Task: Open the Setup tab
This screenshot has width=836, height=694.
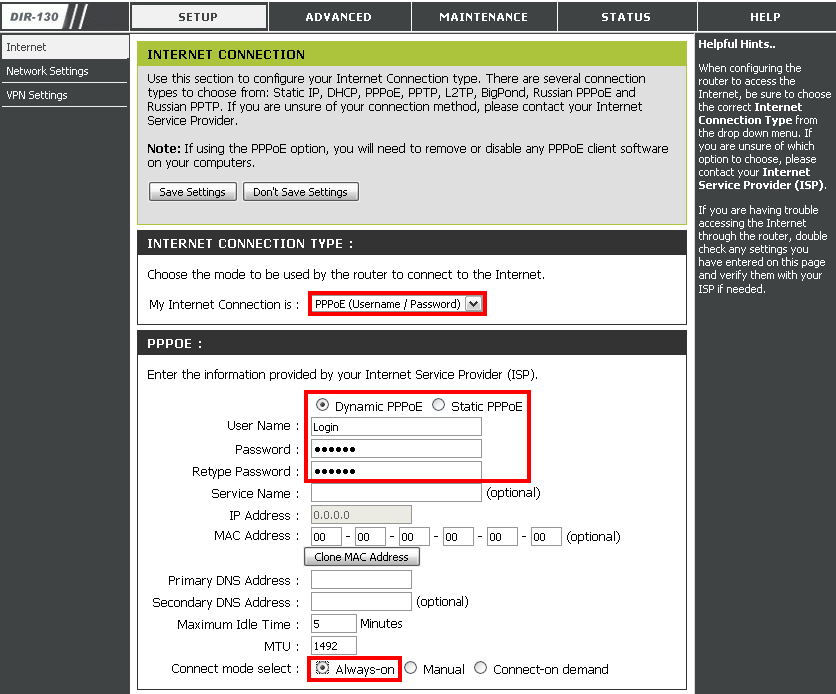Action: (x=198, y=17)
